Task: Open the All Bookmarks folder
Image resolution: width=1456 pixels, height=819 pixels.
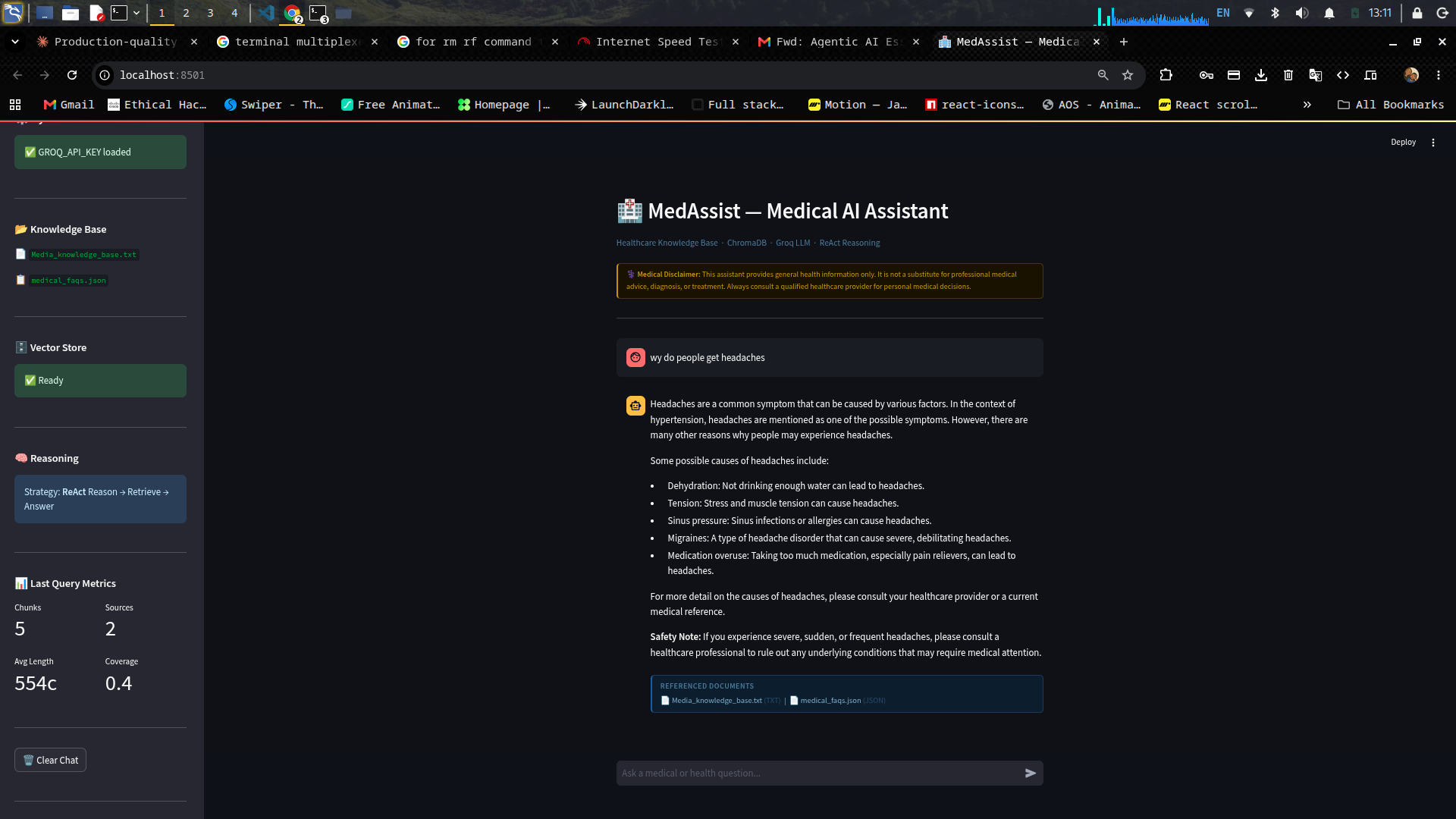Action: pos(1391,105)
